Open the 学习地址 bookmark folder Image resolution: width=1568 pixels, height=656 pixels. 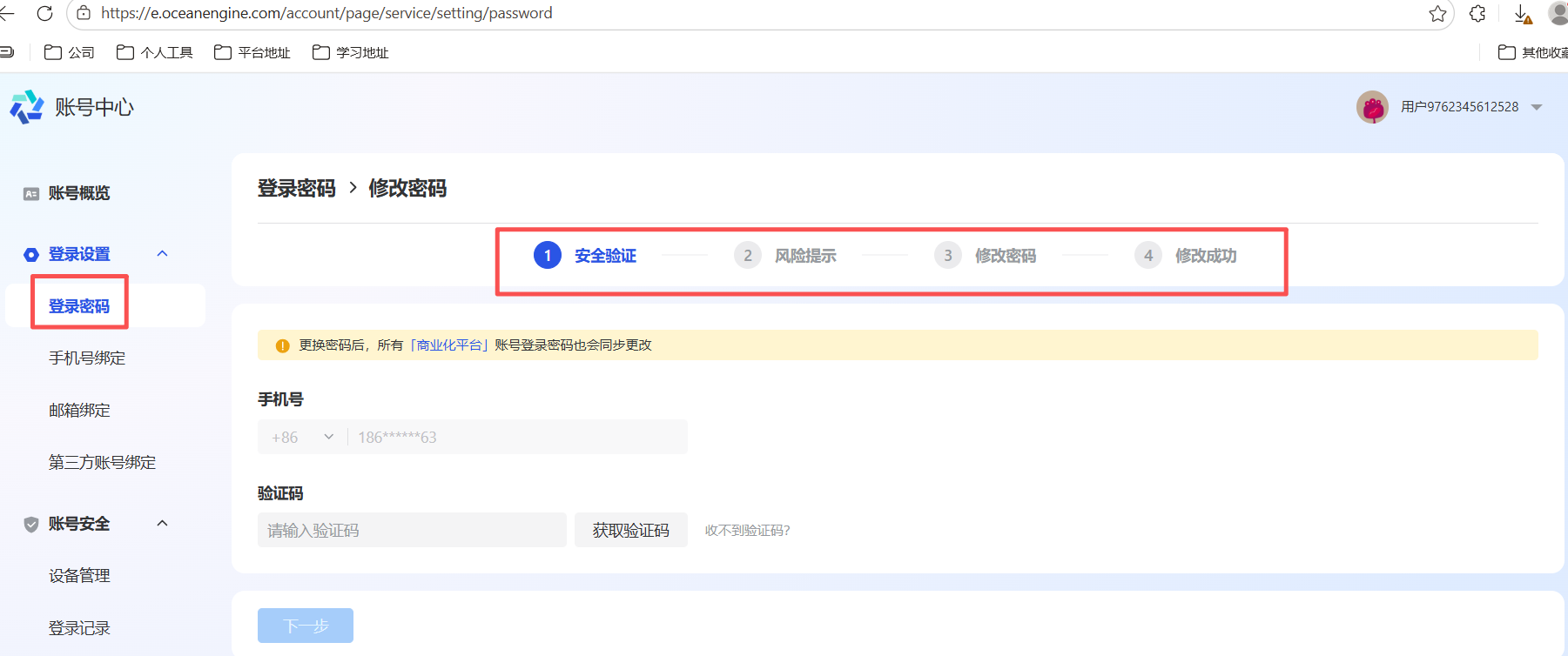350,52
